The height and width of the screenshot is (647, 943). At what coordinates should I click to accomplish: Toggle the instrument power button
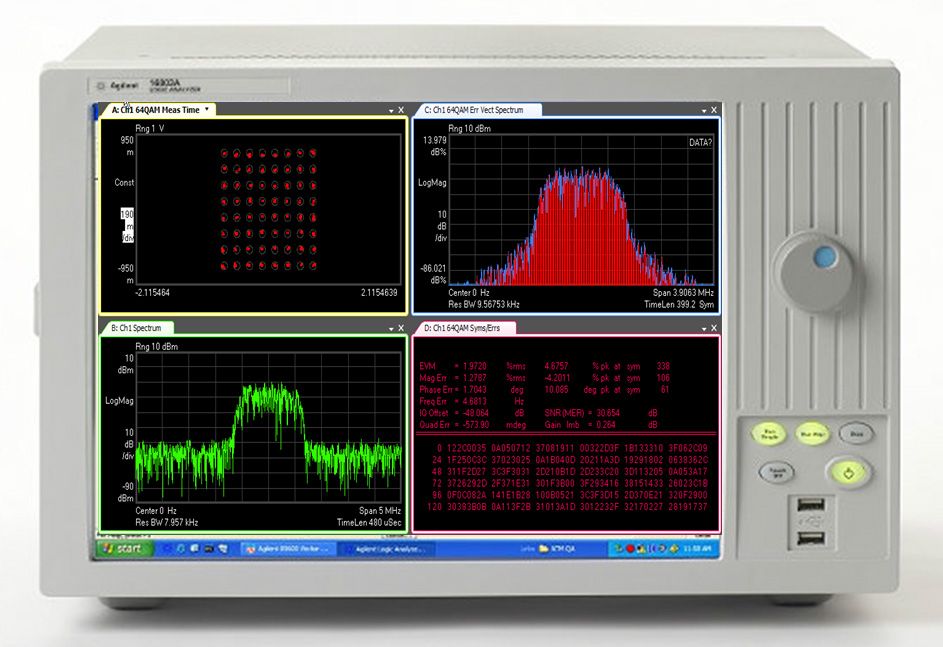pos(847,473)
